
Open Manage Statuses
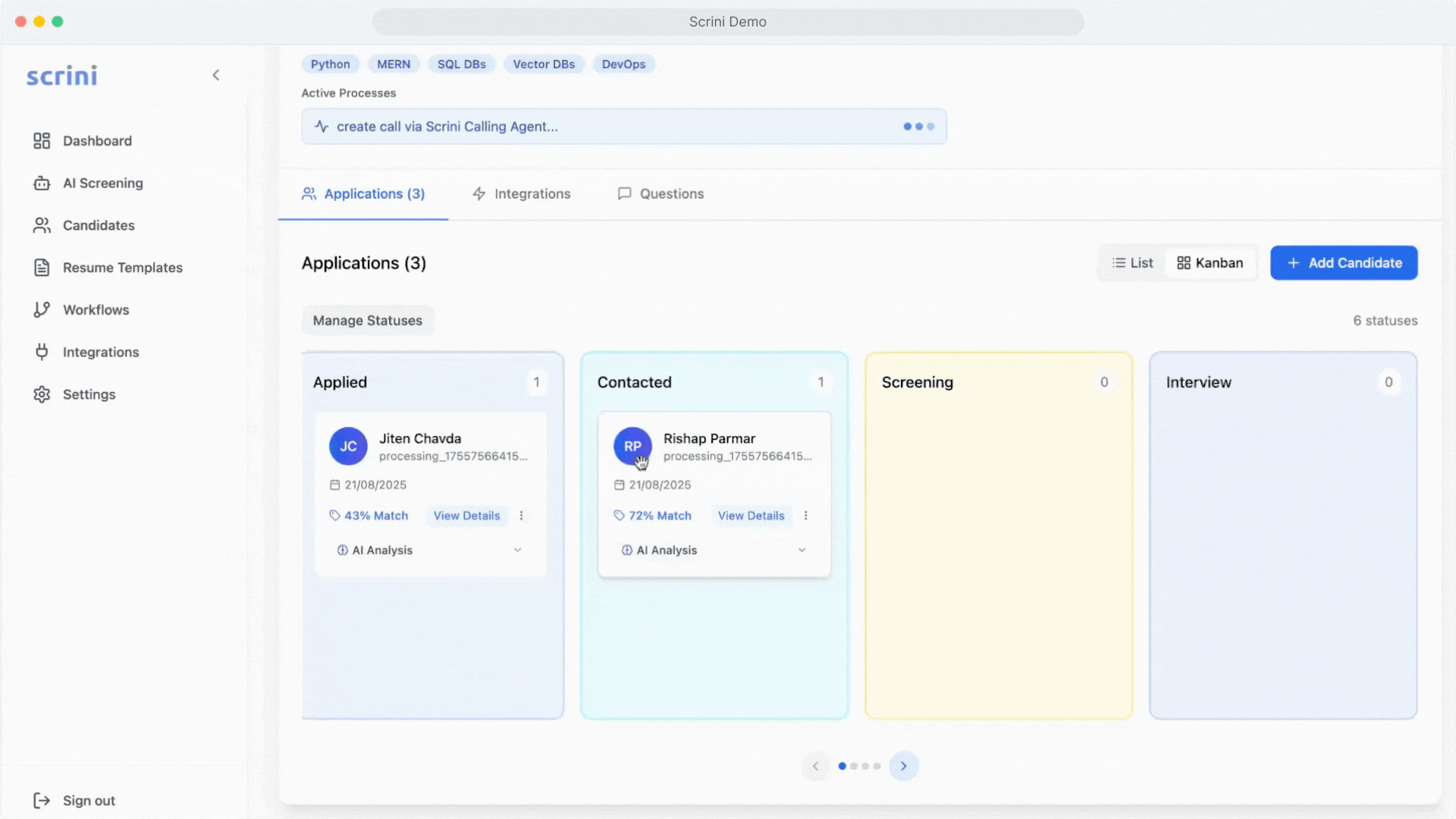(367, 320)
